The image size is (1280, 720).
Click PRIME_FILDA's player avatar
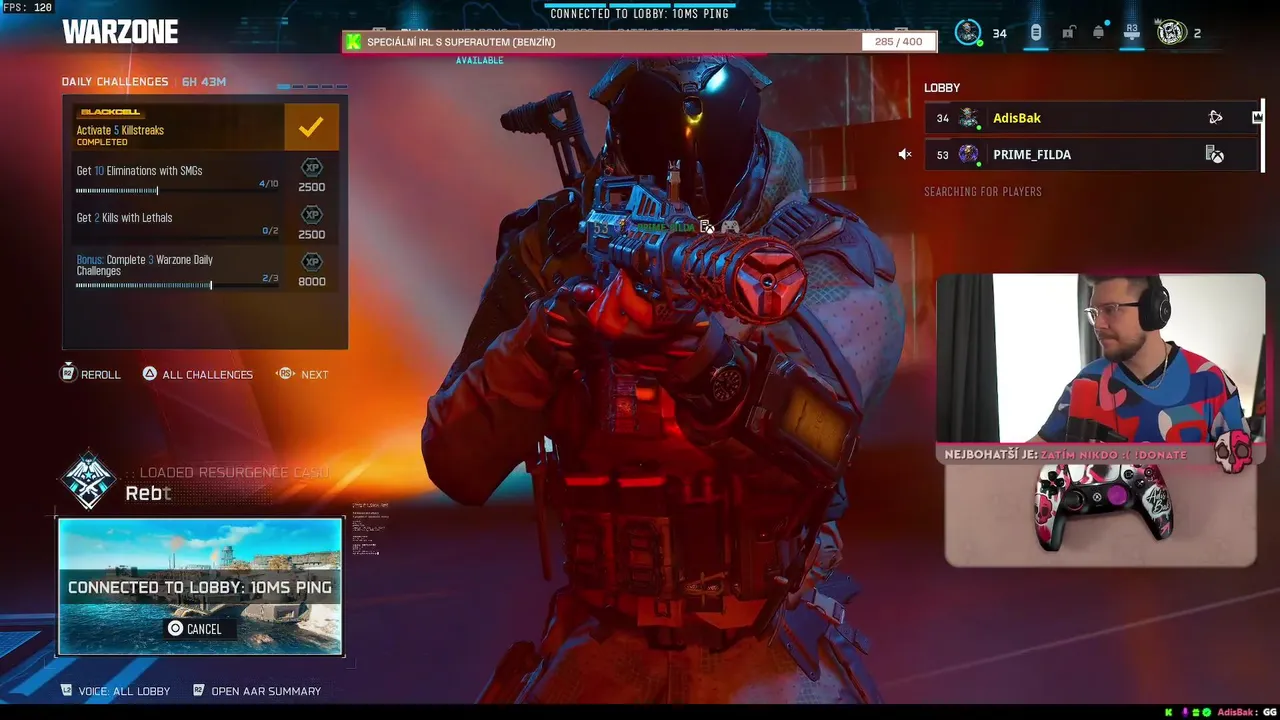click(968, 154)
